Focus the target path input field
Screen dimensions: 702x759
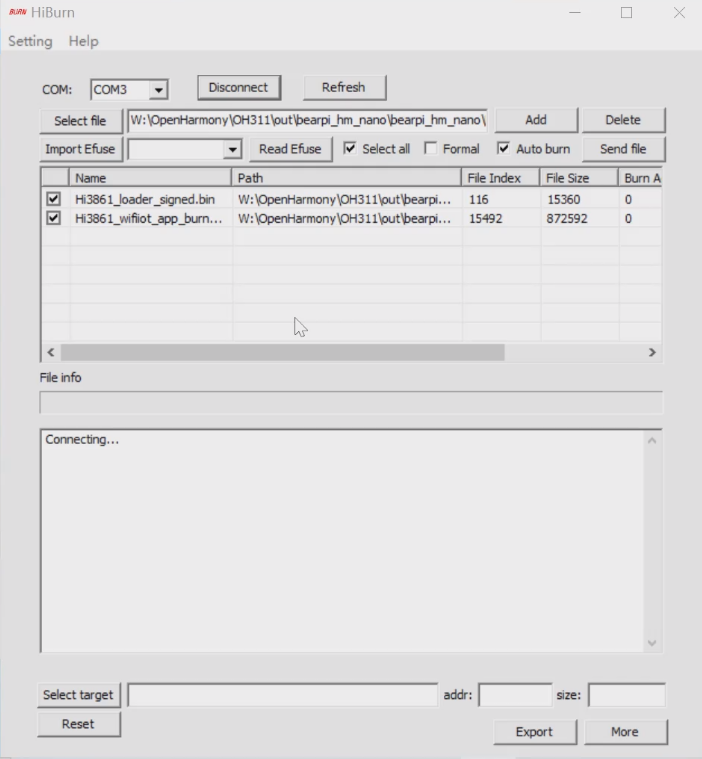283,695
